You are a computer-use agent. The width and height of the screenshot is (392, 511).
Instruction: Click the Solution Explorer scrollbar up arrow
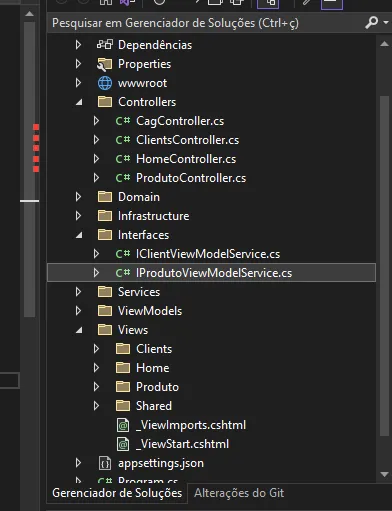384,44
